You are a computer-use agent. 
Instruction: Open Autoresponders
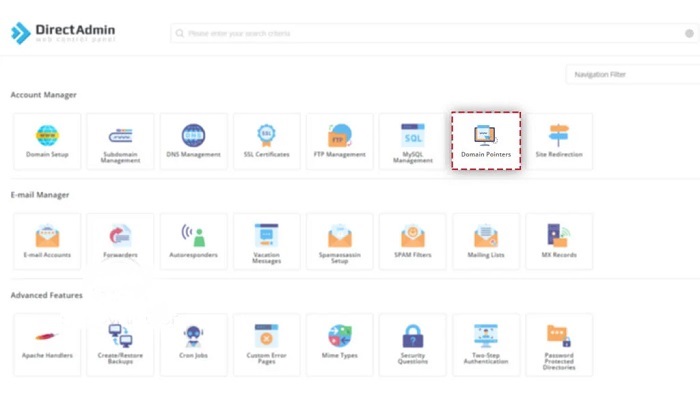(193, 241)
